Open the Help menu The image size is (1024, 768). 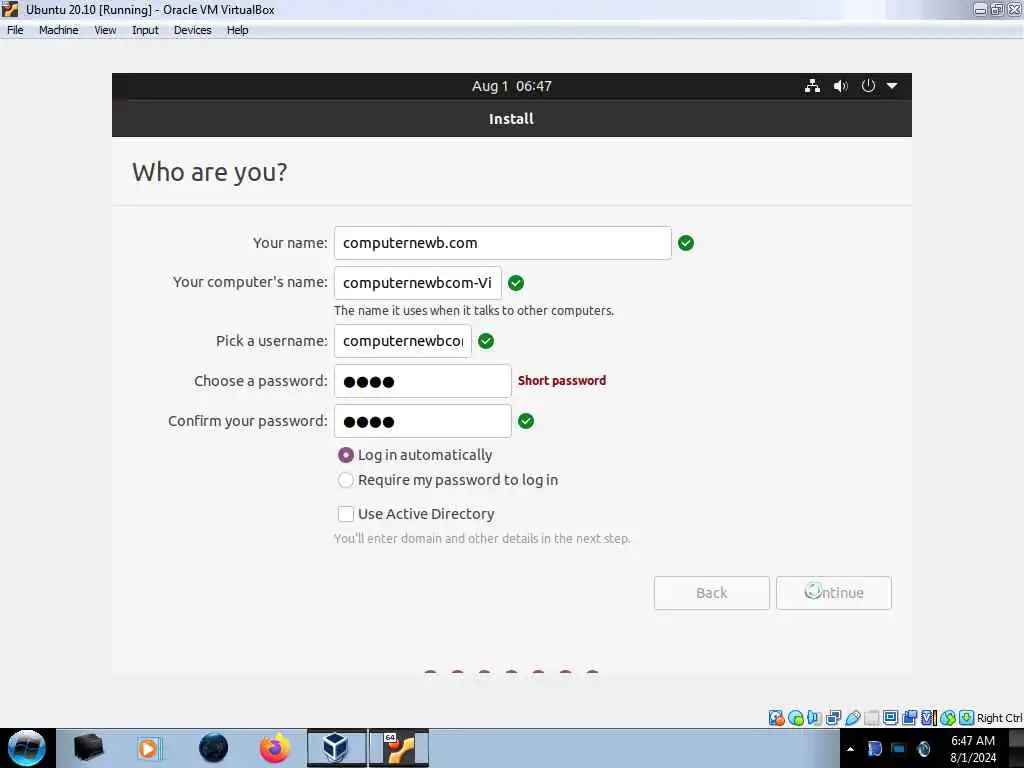point(238,30)
